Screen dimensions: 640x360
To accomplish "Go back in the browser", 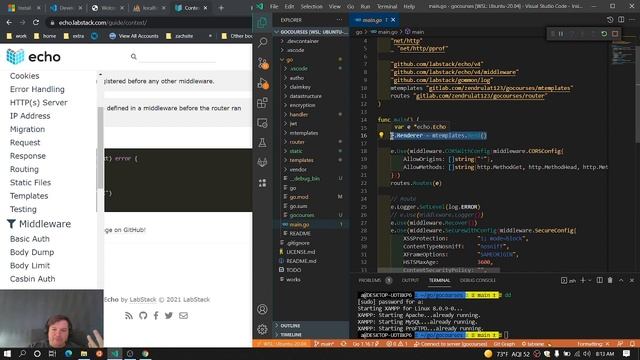I will (9, 22).
